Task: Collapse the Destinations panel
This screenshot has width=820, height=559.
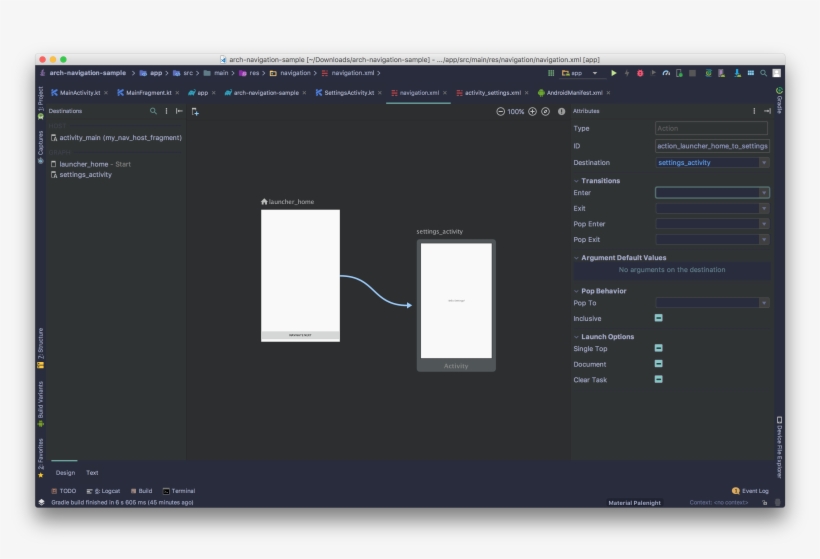Action: [179, 111]
